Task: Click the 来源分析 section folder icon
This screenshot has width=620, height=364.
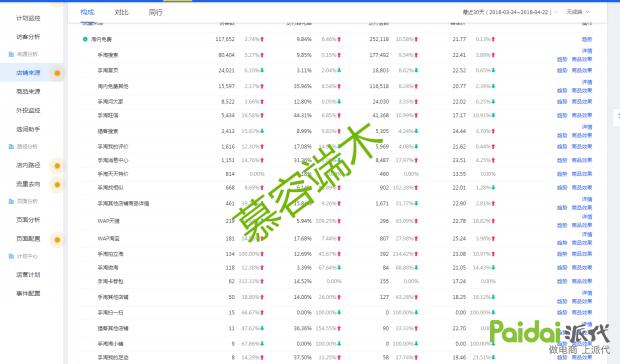Action: 11,54
